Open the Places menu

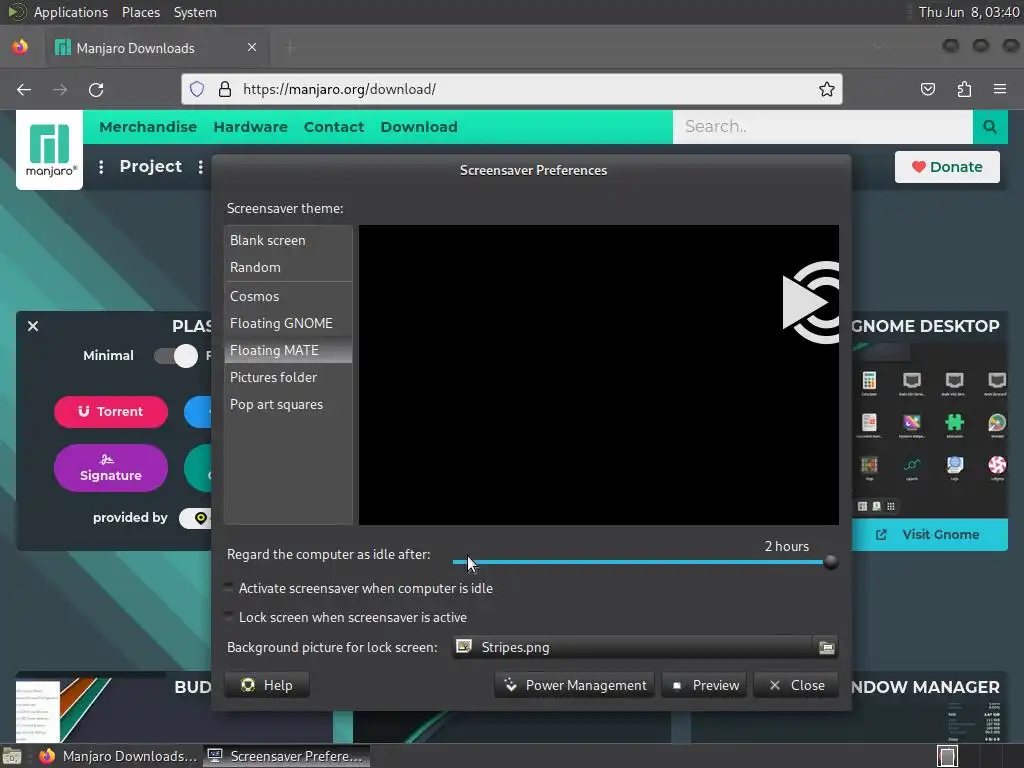(x=140, y=12)
